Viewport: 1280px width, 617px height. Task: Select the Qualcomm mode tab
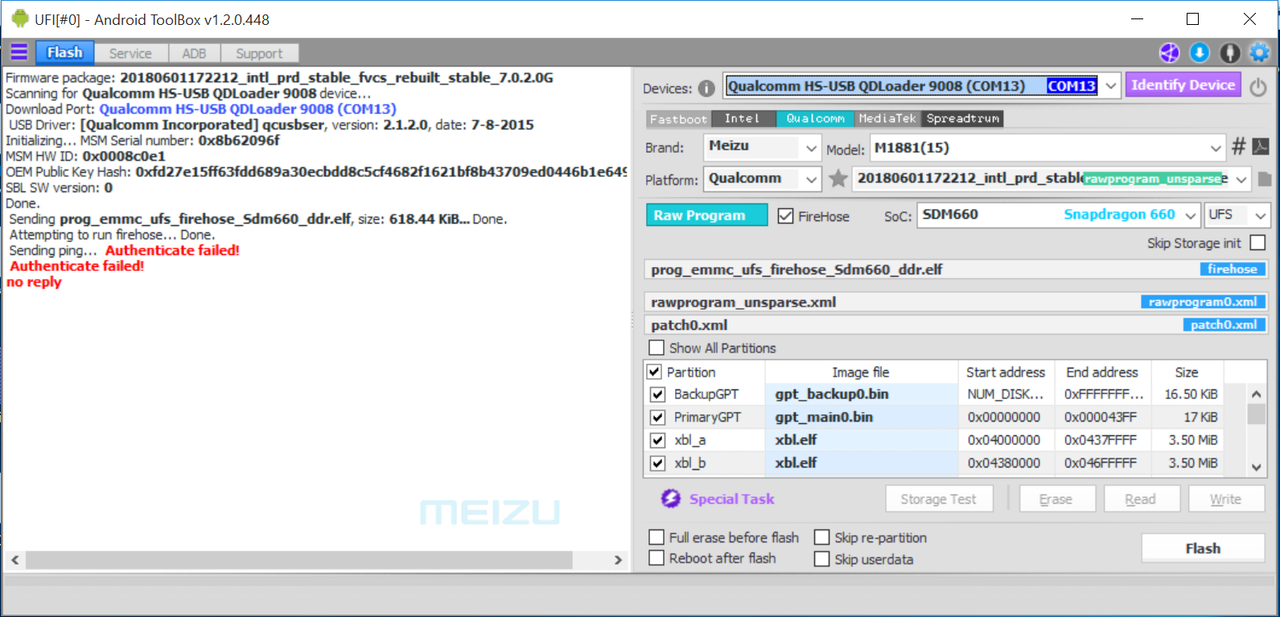pyautogui.click(x=815, y=118)
